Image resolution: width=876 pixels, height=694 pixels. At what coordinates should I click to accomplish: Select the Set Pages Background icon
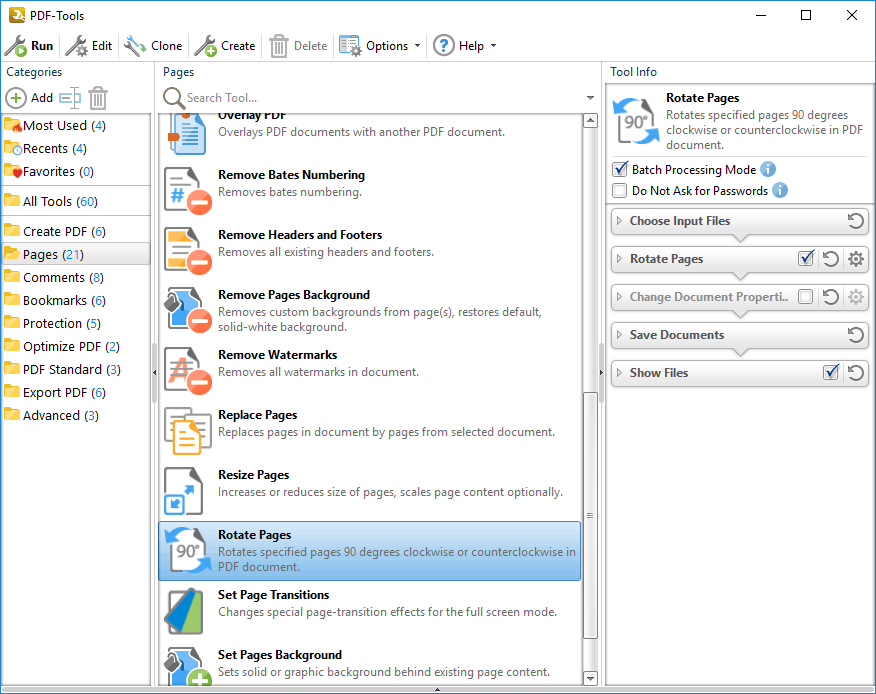tap(187, 666)
